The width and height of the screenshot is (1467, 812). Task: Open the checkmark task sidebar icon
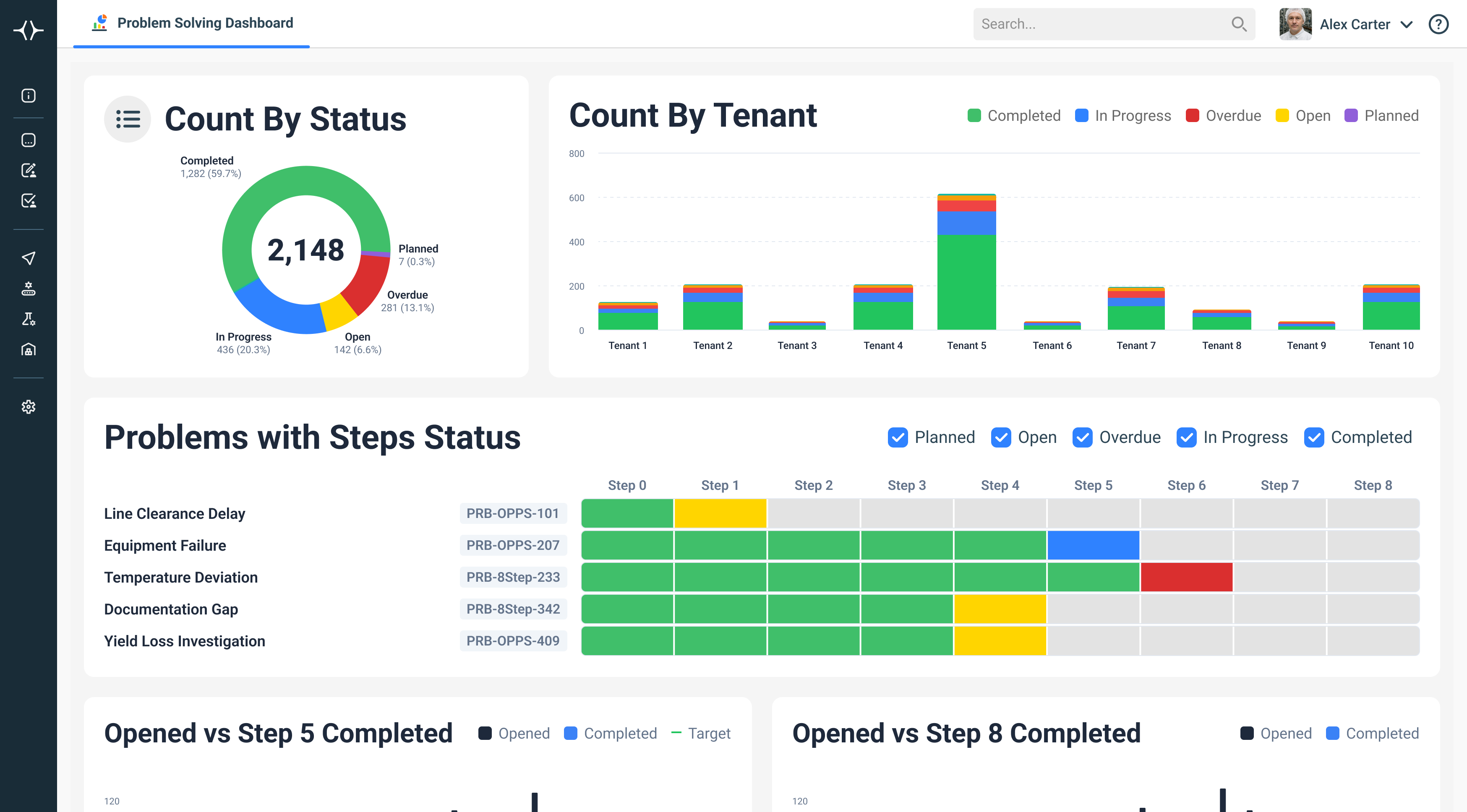[x=29, y=200]
